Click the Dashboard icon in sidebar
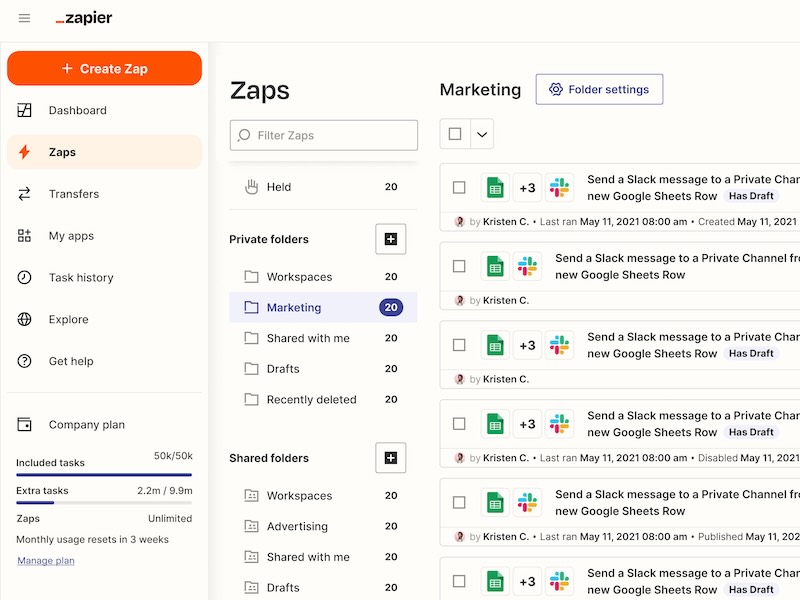This screenshot has height=600, width=800. 25,111
